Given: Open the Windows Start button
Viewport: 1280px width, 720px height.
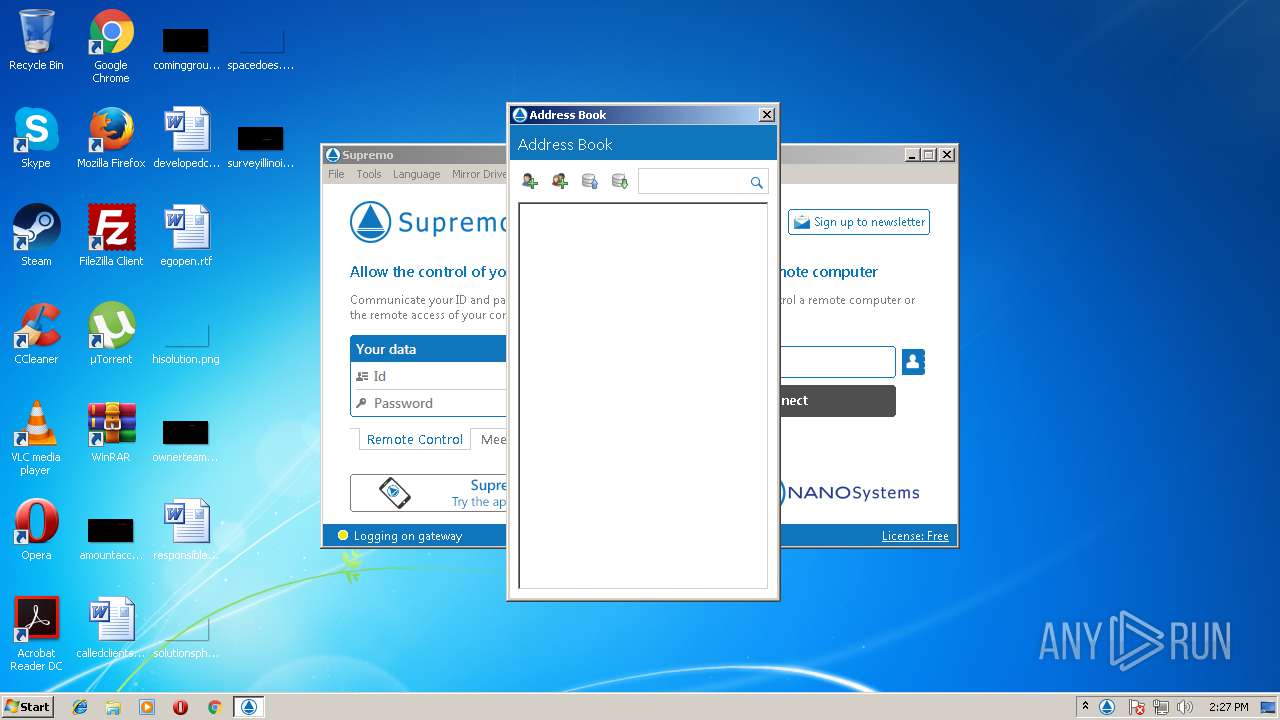Looking at the screenshot, I should [27, 706].
